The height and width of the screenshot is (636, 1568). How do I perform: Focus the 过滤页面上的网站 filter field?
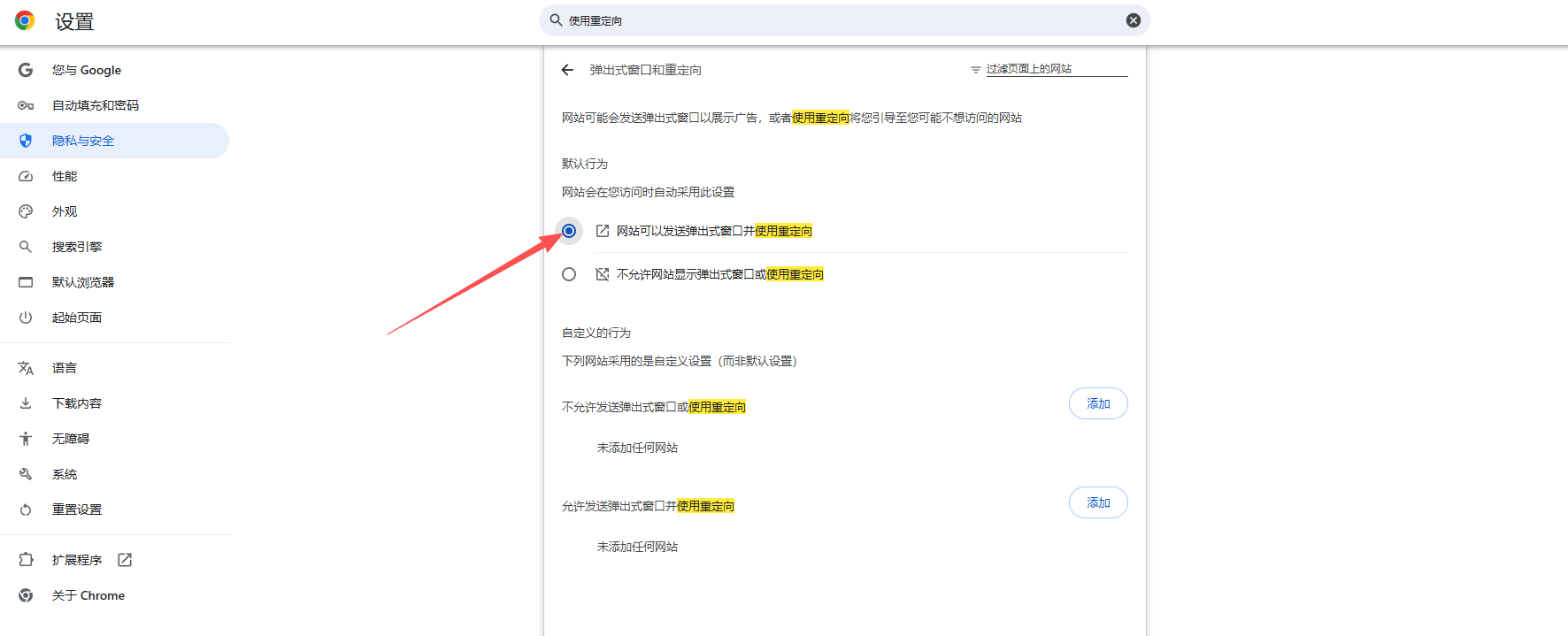click(1053, 69)
